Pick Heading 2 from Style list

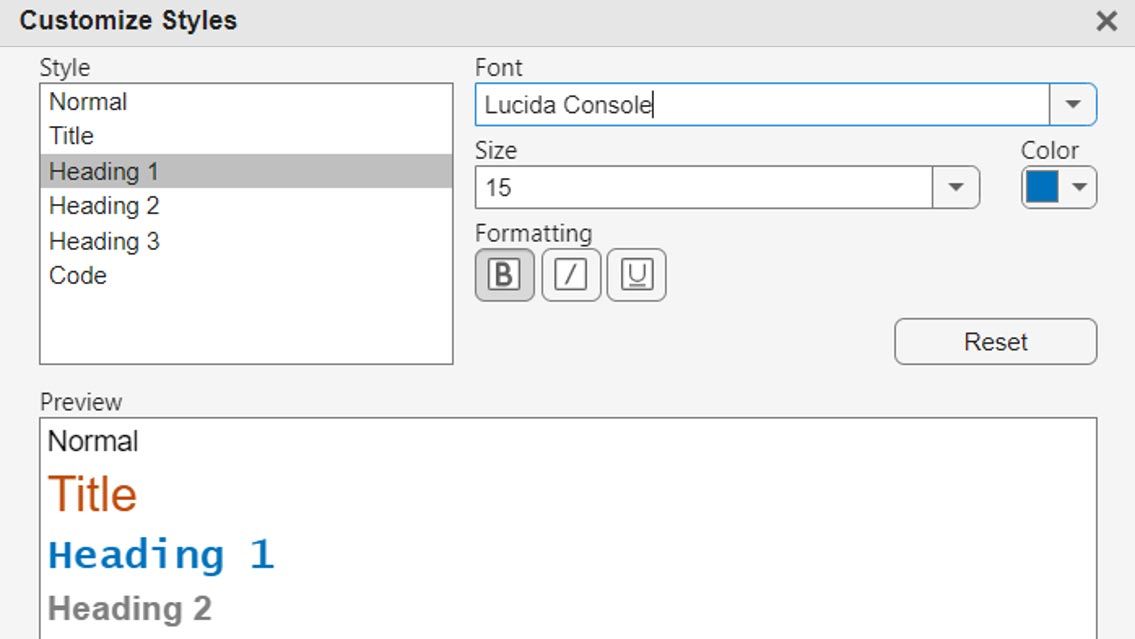click(x=104, y=206)
